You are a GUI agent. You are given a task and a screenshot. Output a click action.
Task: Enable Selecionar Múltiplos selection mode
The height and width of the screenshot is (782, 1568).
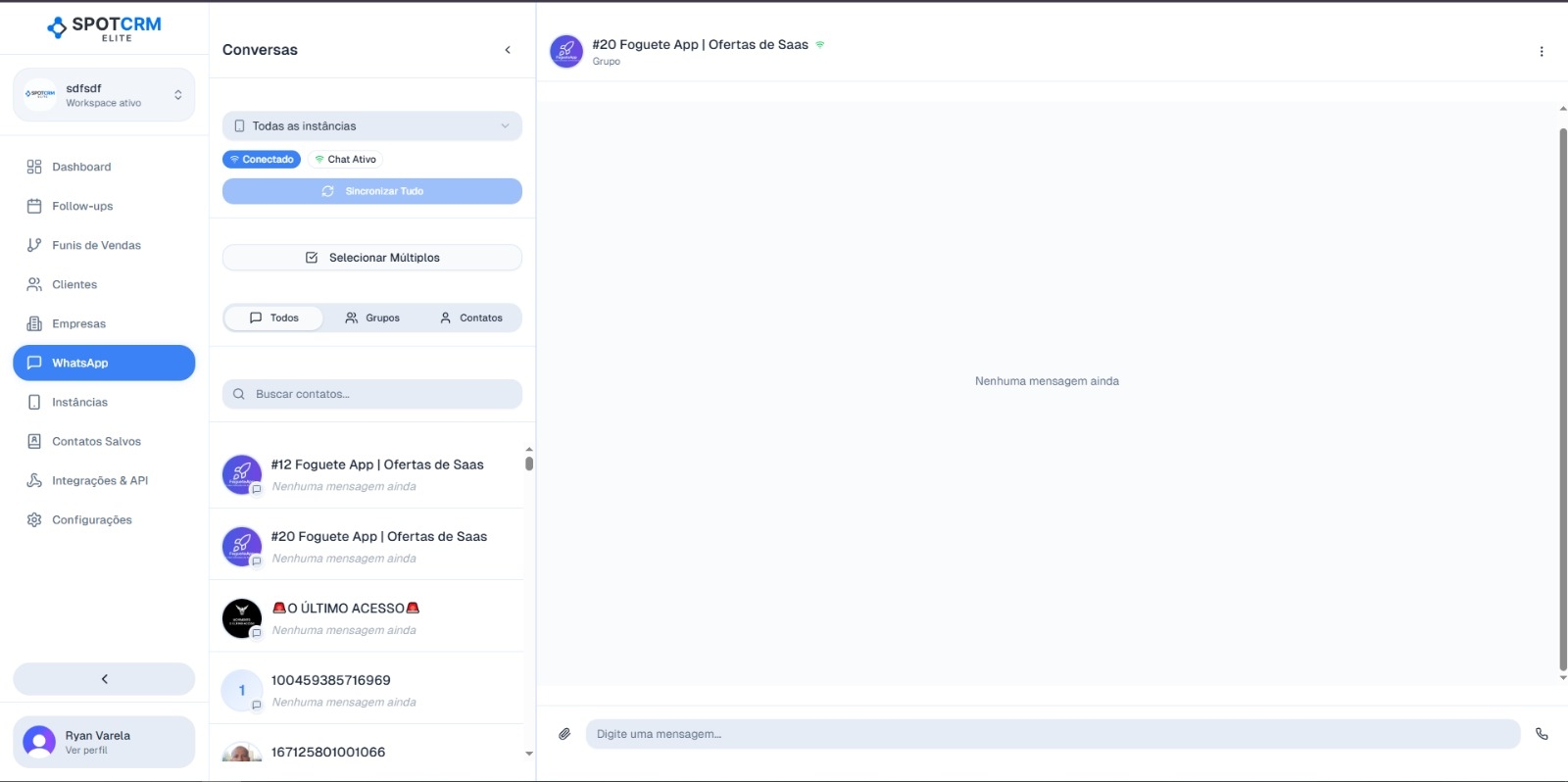coord(372,258)
